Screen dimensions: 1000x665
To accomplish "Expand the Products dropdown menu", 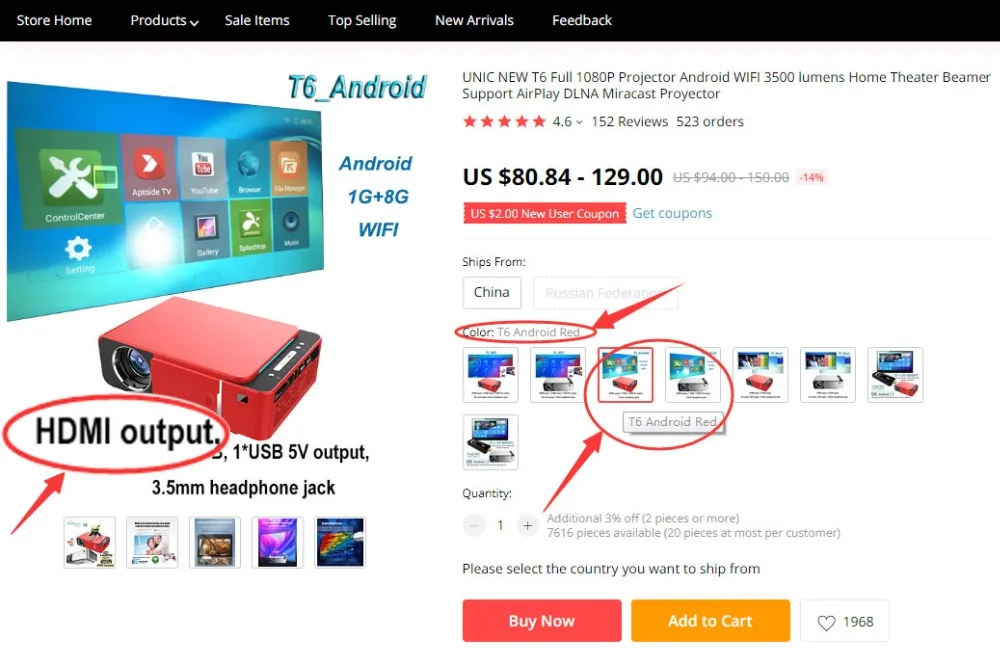I will [165, 20].
